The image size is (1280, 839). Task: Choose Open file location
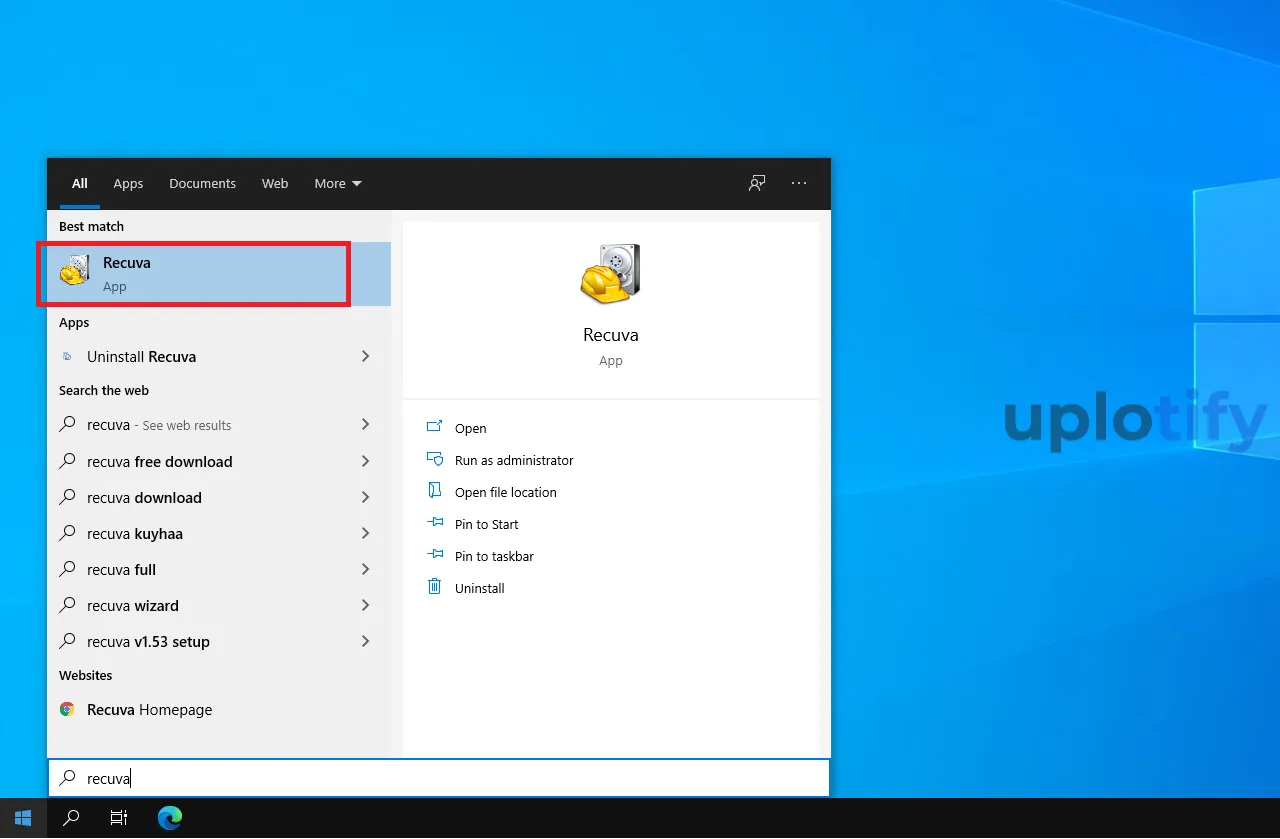point(505,492)
